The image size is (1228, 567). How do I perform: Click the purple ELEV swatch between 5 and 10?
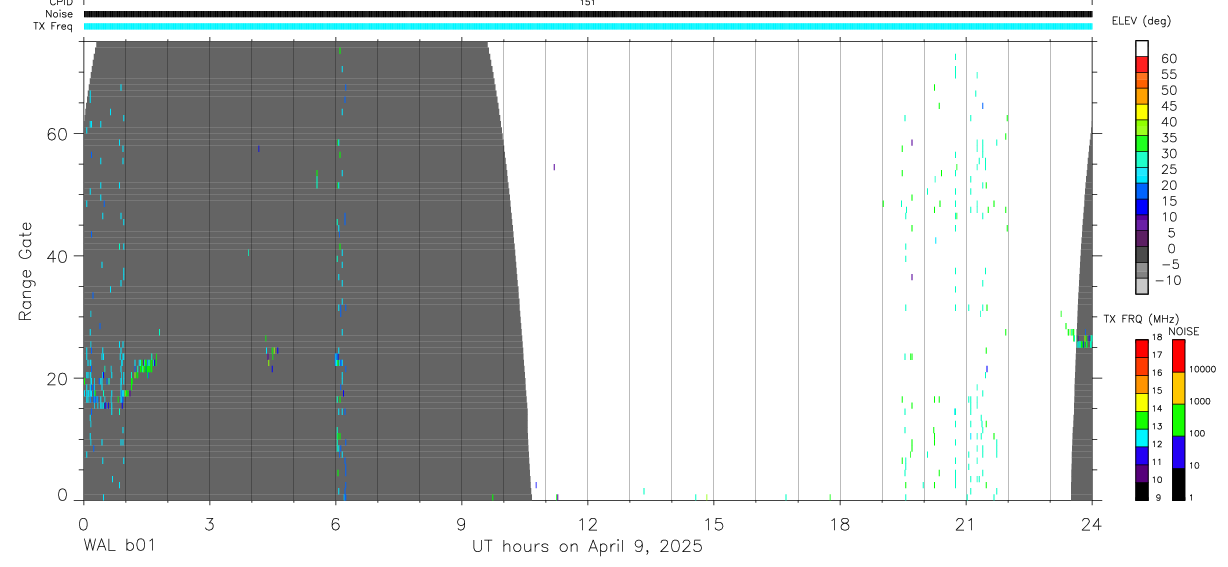(x=1142, y=224)
